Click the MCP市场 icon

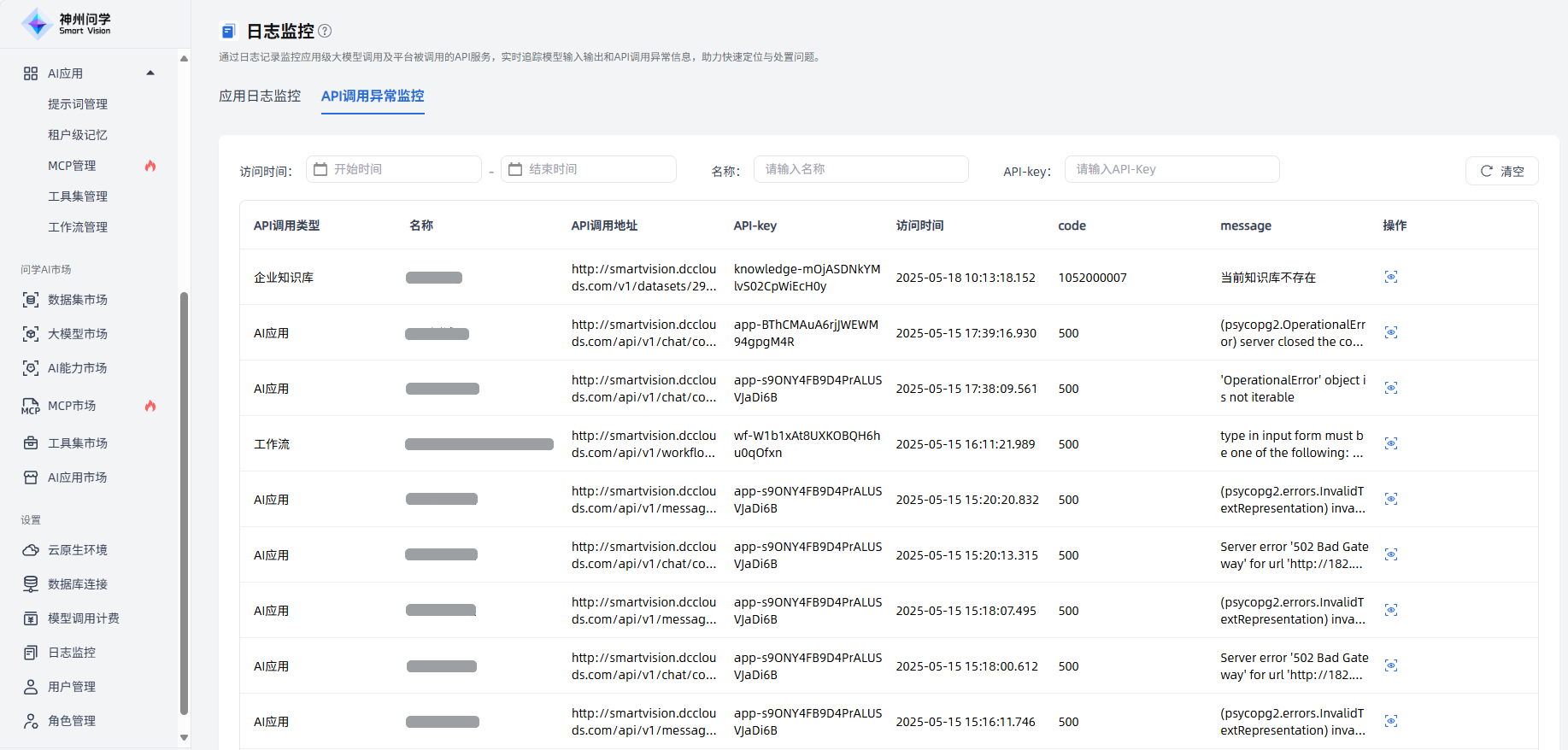(x=31, y=406)
